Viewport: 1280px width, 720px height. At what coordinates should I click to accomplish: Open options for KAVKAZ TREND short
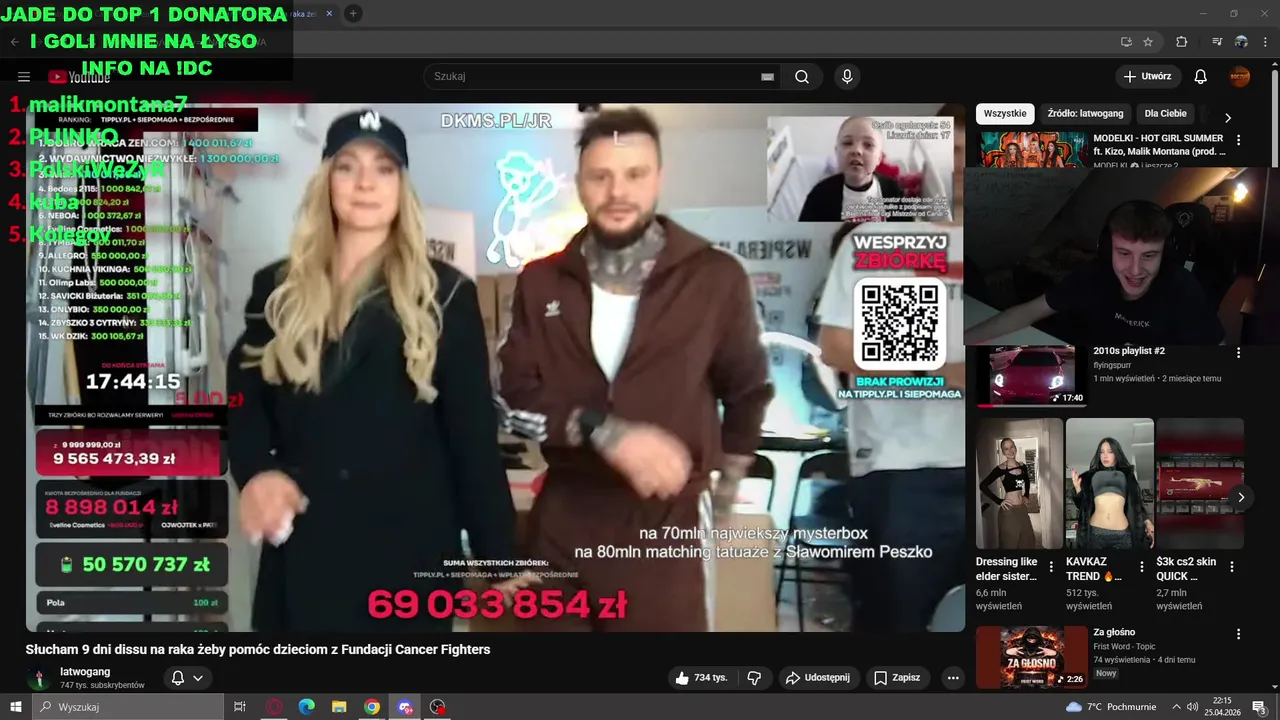[x=1141, y=566]
